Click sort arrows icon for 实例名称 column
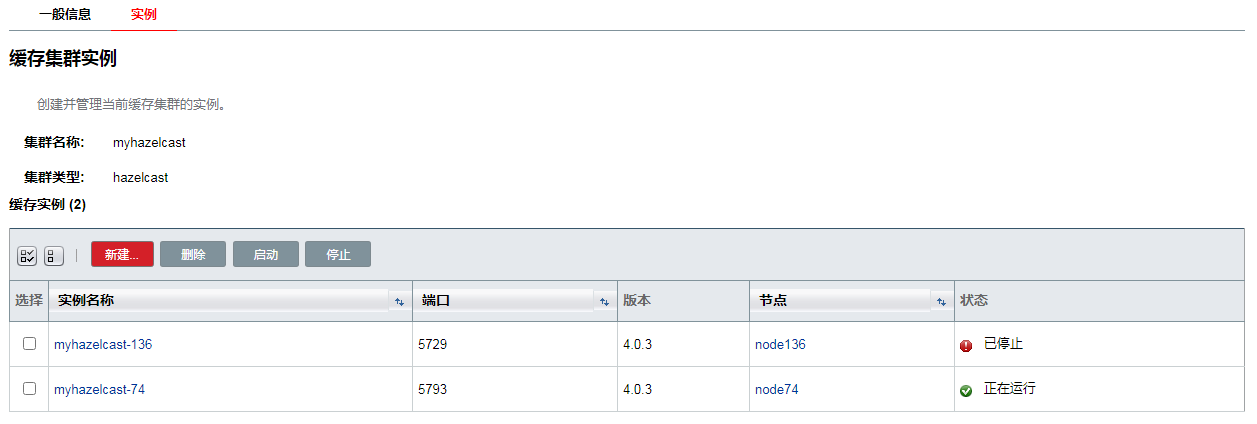Viewport: 1257px width, 424px height. click(399, 301)
